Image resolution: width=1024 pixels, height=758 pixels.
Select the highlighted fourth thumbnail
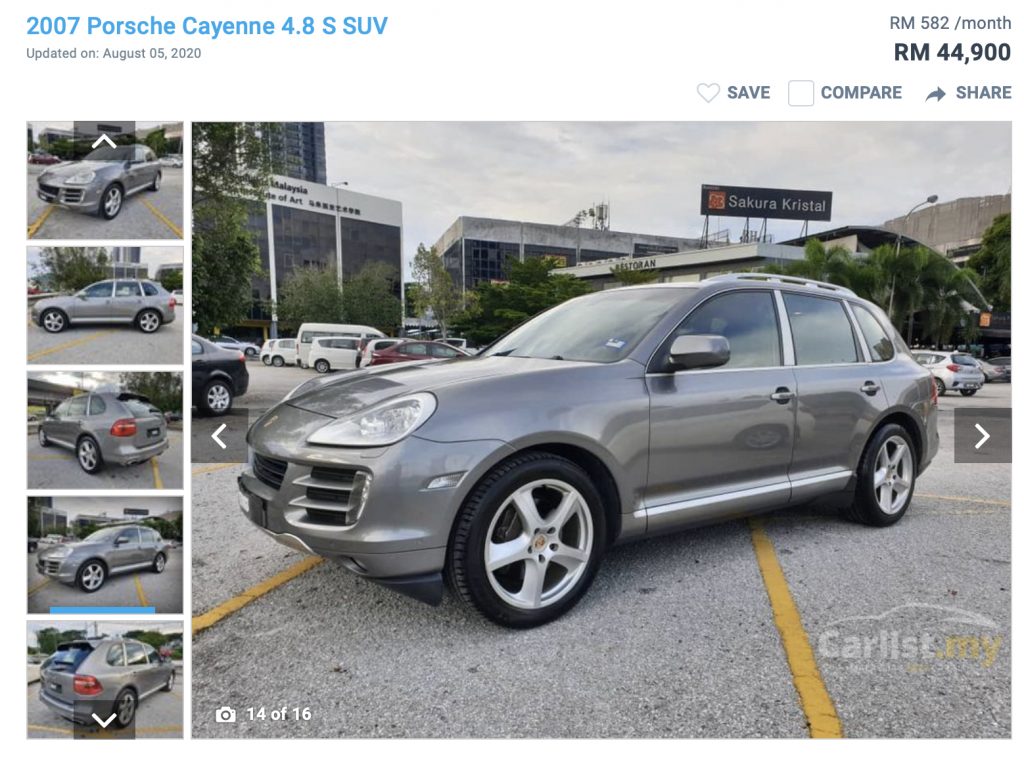pyautogui.click(x=105, y=555)
